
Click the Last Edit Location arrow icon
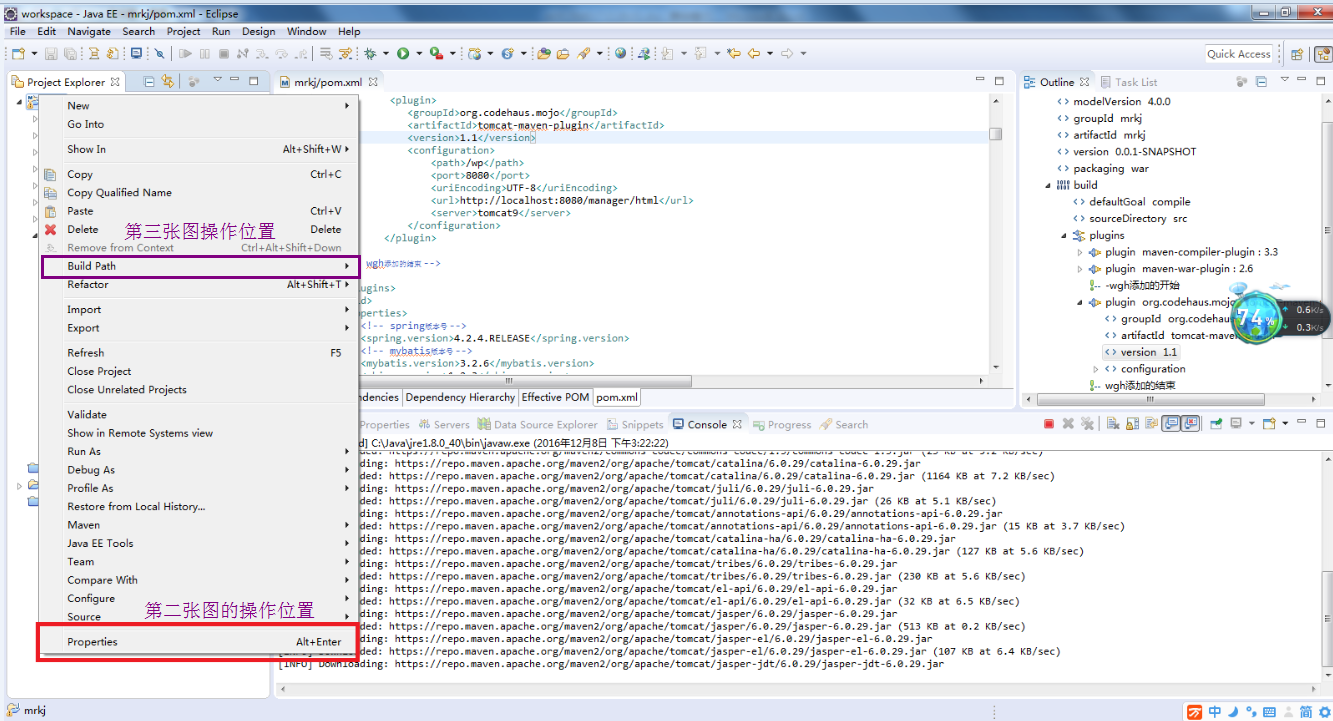(733, 54)
